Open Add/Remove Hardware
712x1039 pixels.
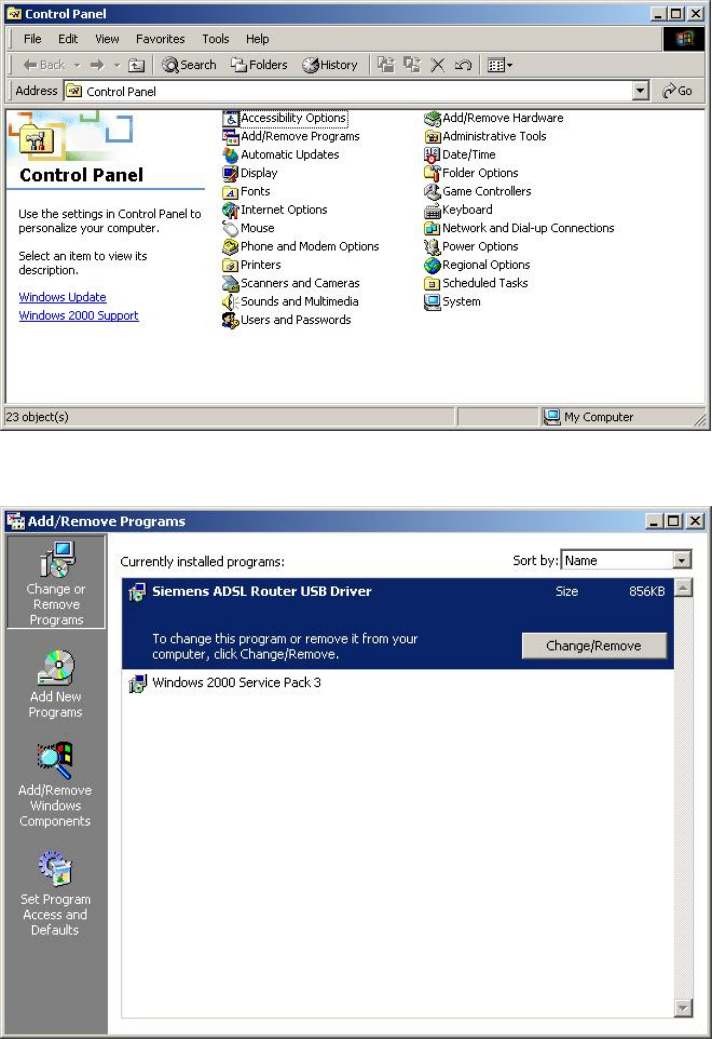coord(494,118)
